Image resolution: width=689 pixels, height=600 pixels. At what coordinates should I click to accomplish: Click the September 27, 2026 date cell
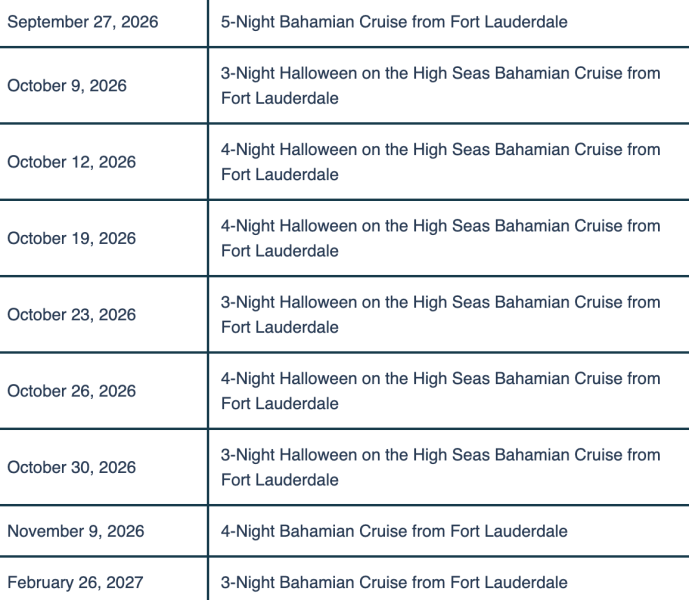pos(82,22)
